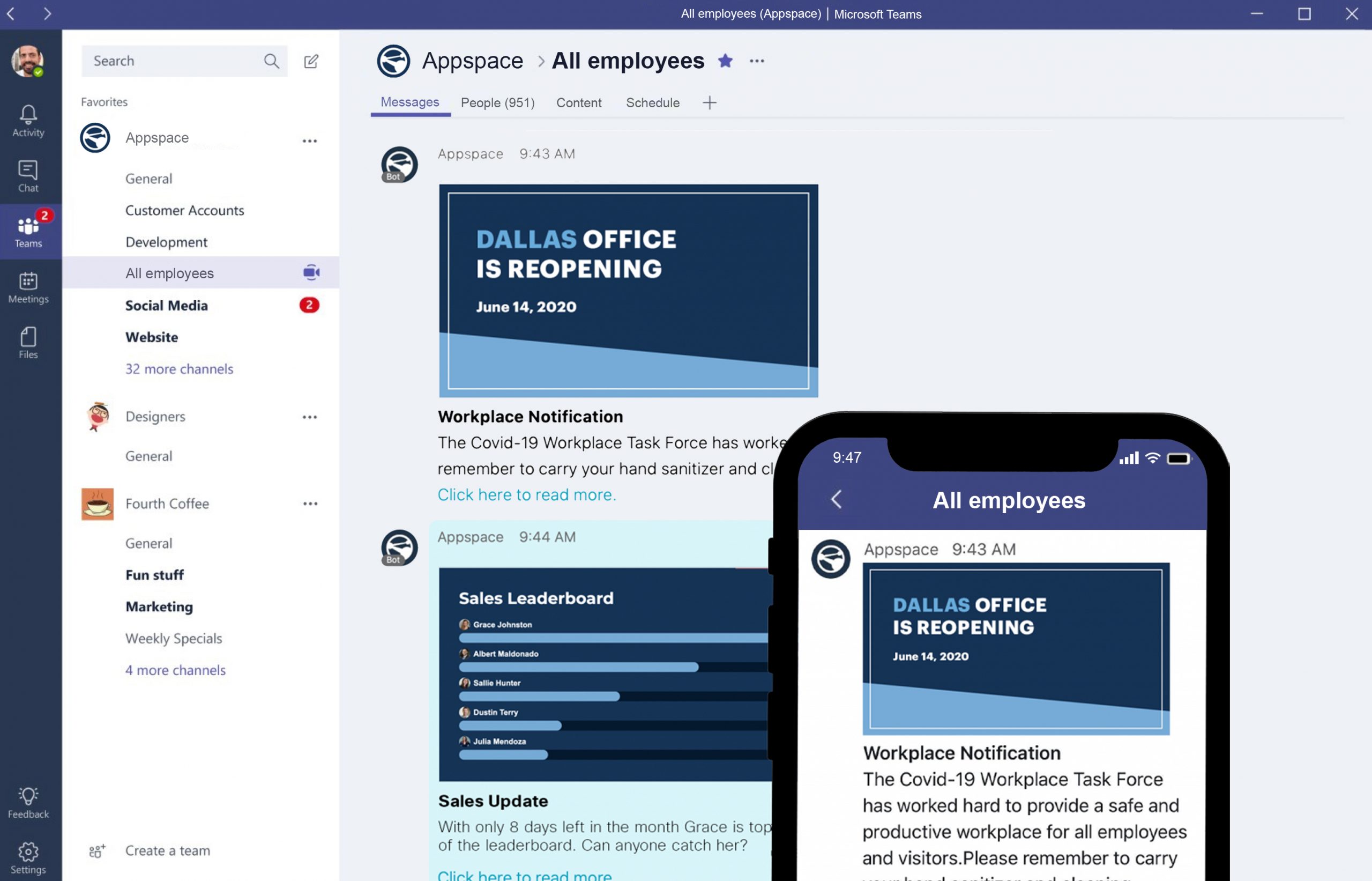Tap the Dallas Office image on phone
The image size is (1372, 881).
click(x=1016, y=649)
